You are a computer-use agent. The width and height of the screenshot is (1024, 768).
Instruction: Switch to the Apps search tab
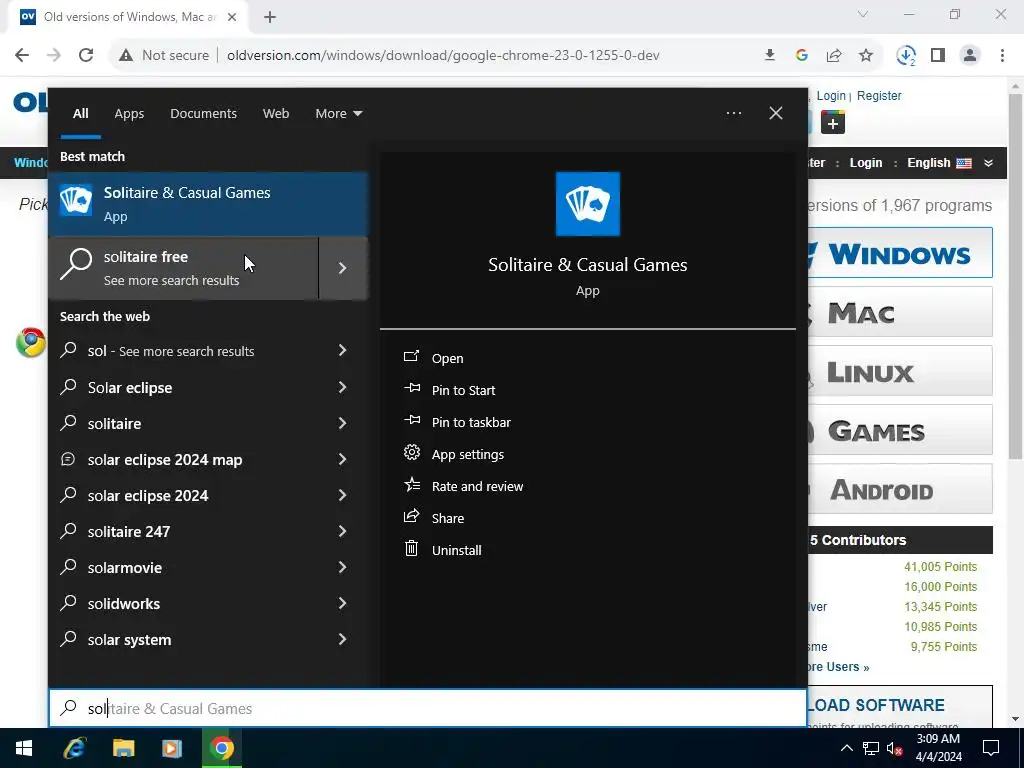coord(129,114)
